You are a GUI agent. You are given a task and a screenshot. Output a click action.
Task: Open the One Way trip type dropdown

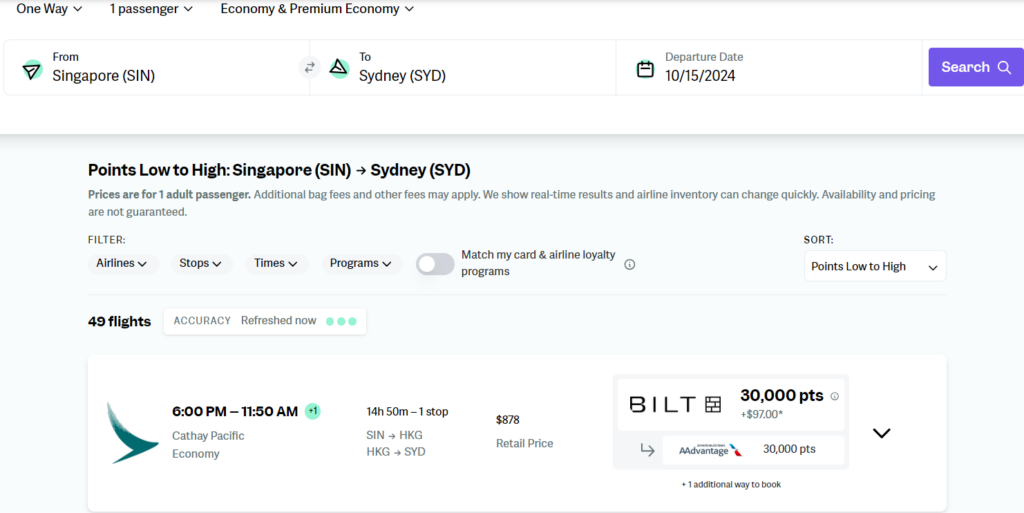(49, 9)
